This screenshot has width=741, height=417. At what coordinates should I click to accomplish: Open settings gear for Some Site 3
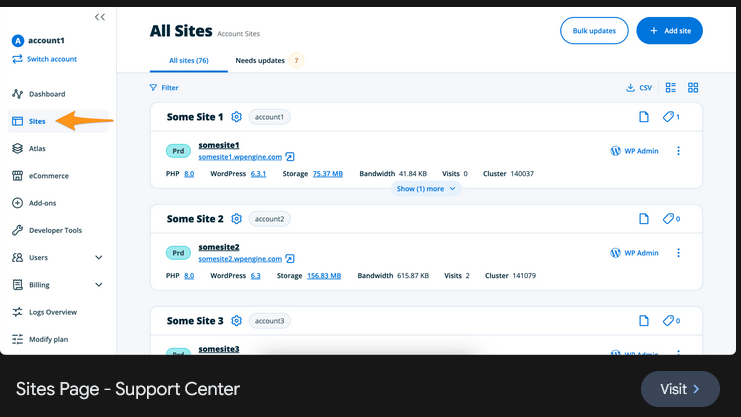[x=236, y=321]
